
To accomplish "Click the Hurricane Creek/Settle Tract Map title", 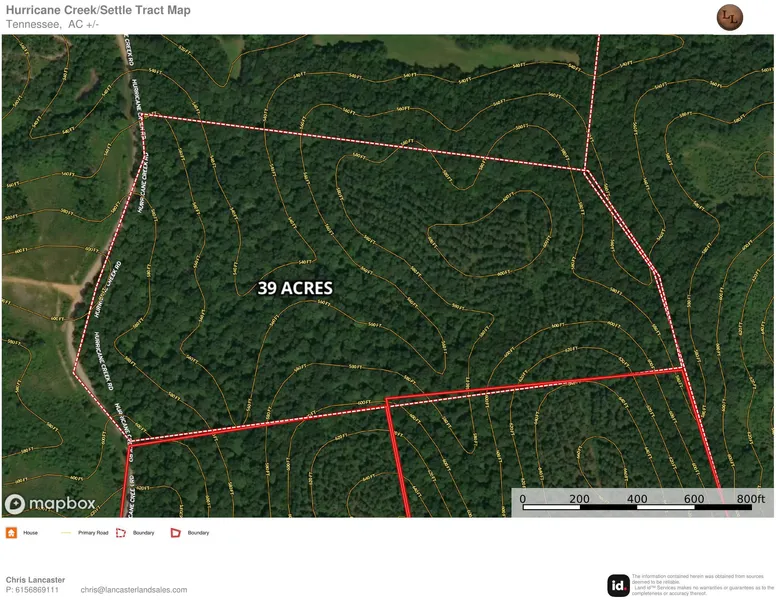I will pyautogui.click(x=98, y=10).
